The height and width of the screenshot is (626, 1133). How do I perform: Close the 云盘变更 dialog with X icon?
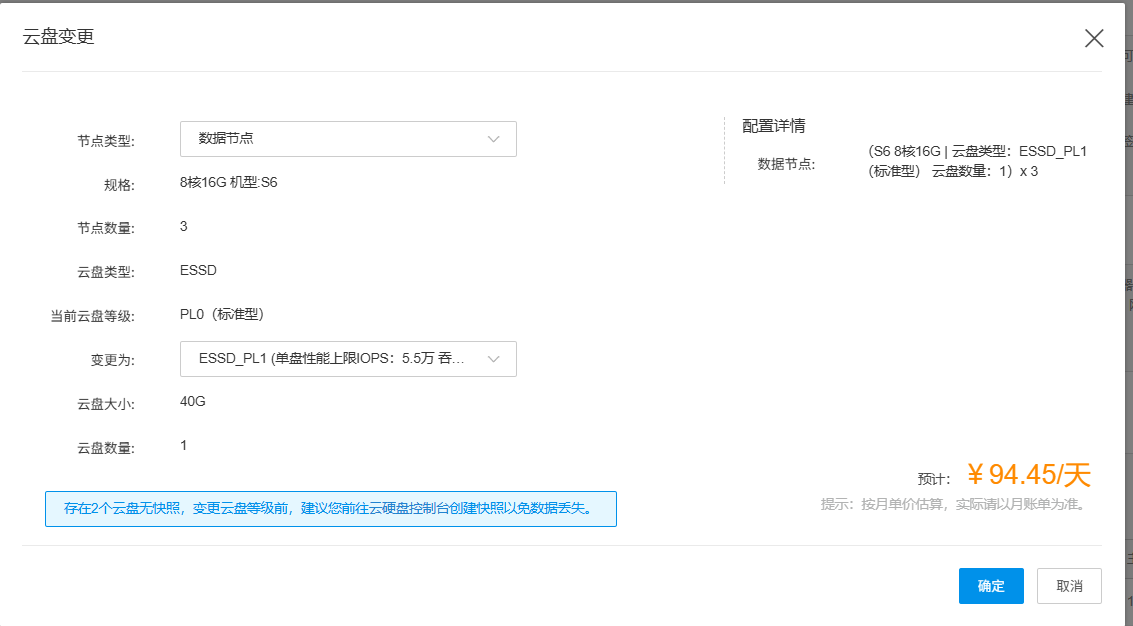click(1094, 39)
